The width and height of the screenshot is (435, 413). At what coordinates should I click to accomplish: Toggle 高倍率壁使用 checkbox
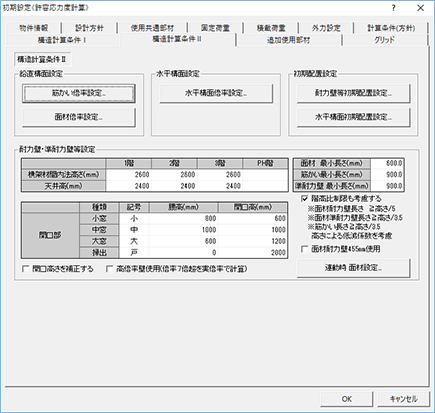click(109, 269)
